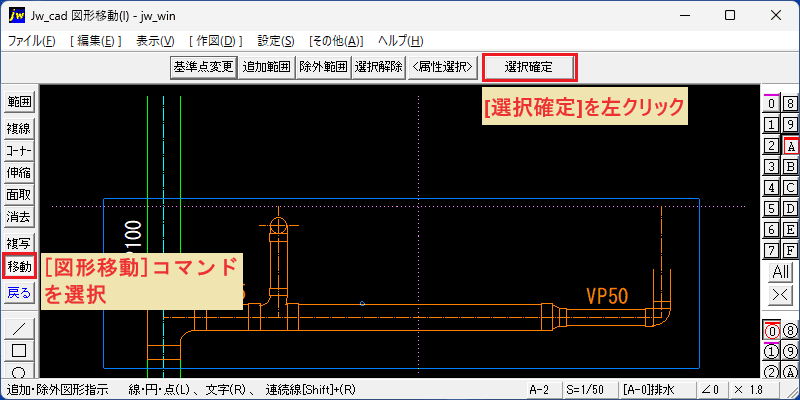Open the 設定(S) menu
Image resolution: width=800 pixels, height=400 pixels.
coord(276,41)
